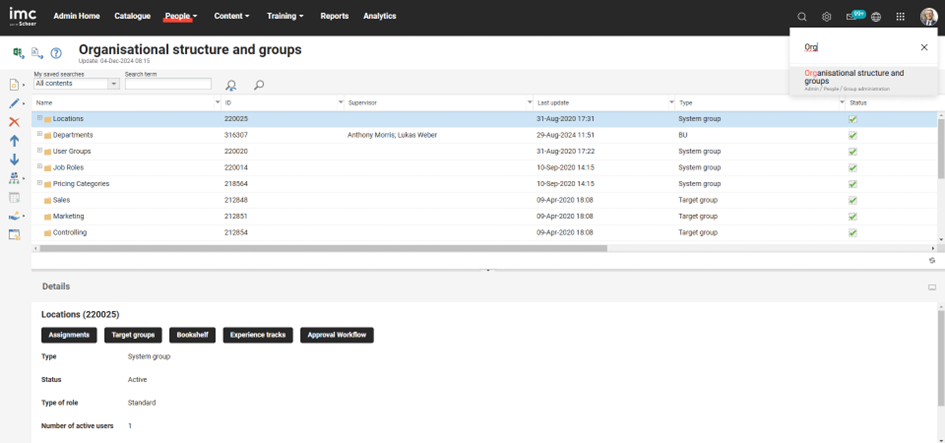Expand the Job Roles tree node
Viewport: 945px width, 443px height.
pyautogui.click(x=40, y=167)
